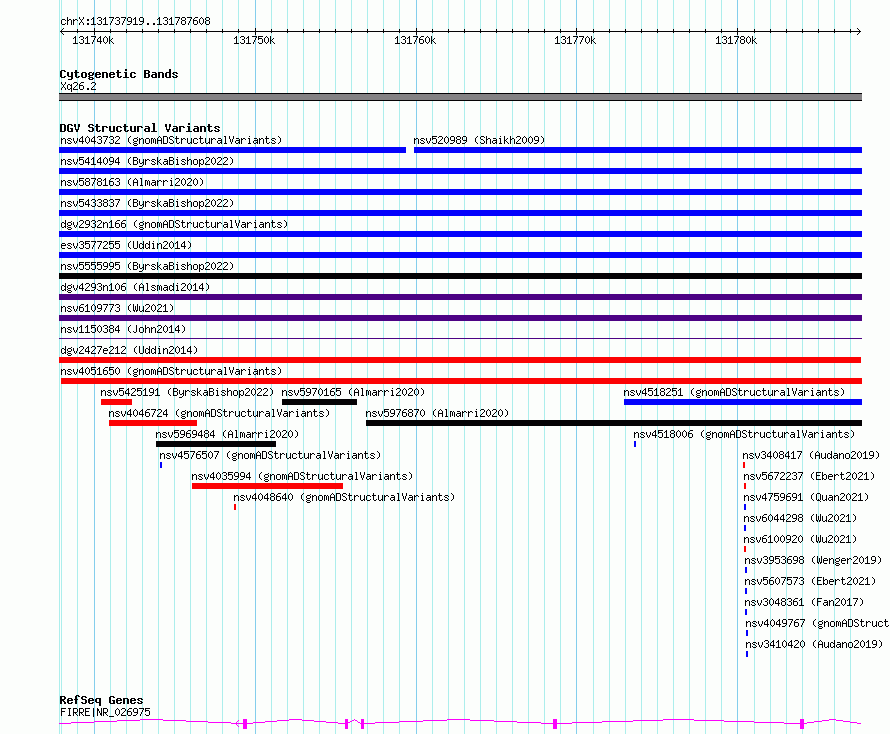Click nsv4046724 gnomADStructuralVariants label

219,413
